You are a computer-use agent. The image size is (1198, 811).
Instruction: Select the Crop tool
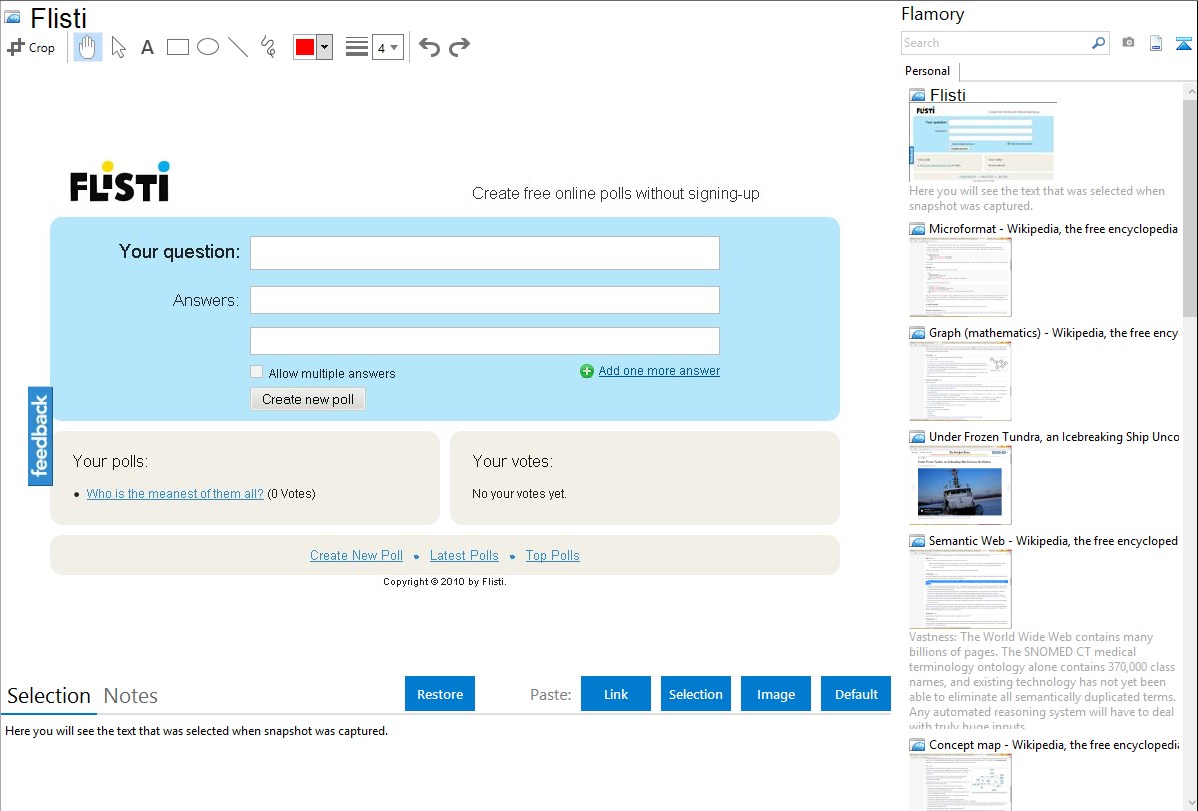tap(31, 47)
